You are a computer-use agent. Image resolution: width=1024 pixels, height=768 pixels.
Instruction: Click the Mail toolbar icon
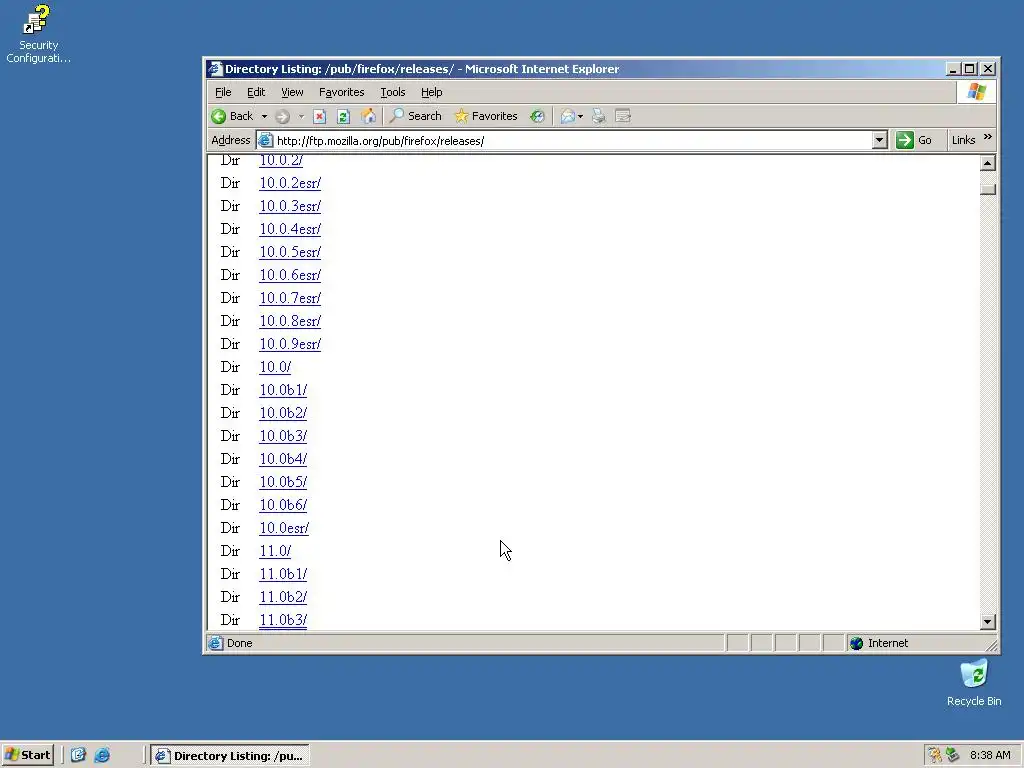(x=568, y=116)
